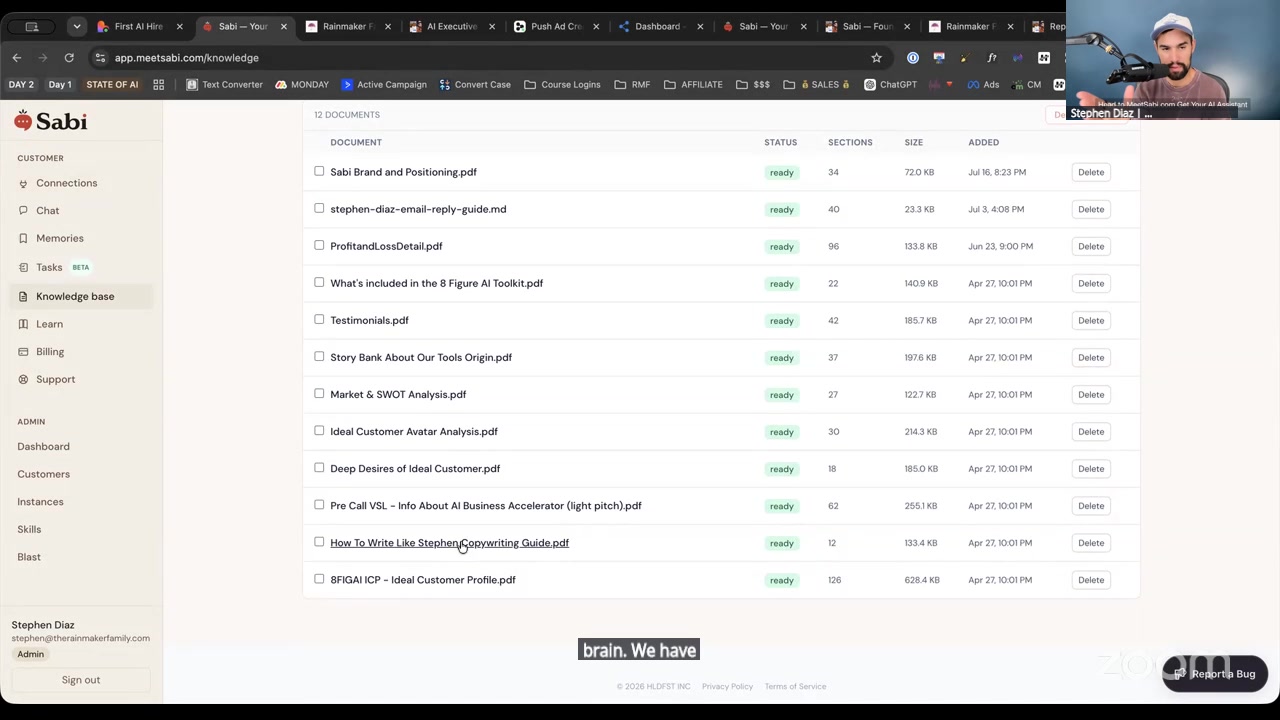Open Skills in the Admin sidebar

[x=29, y=529]
